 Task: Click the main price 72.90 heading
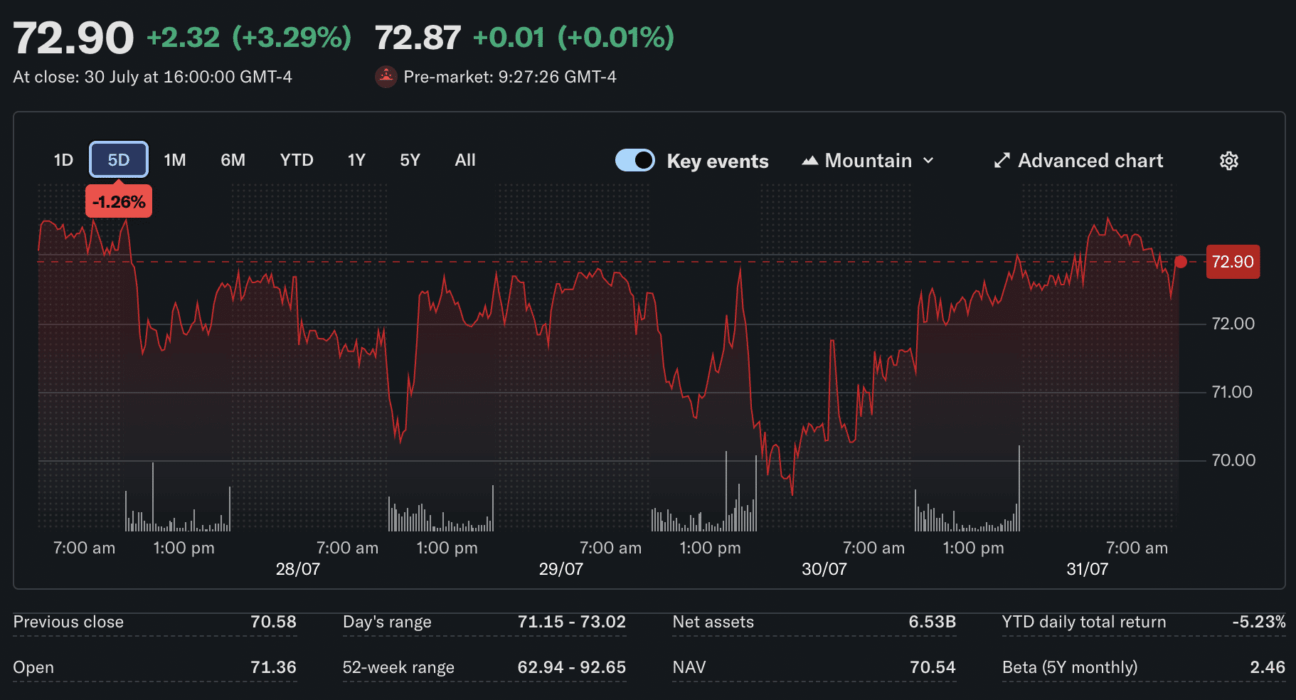coord(73,39)
